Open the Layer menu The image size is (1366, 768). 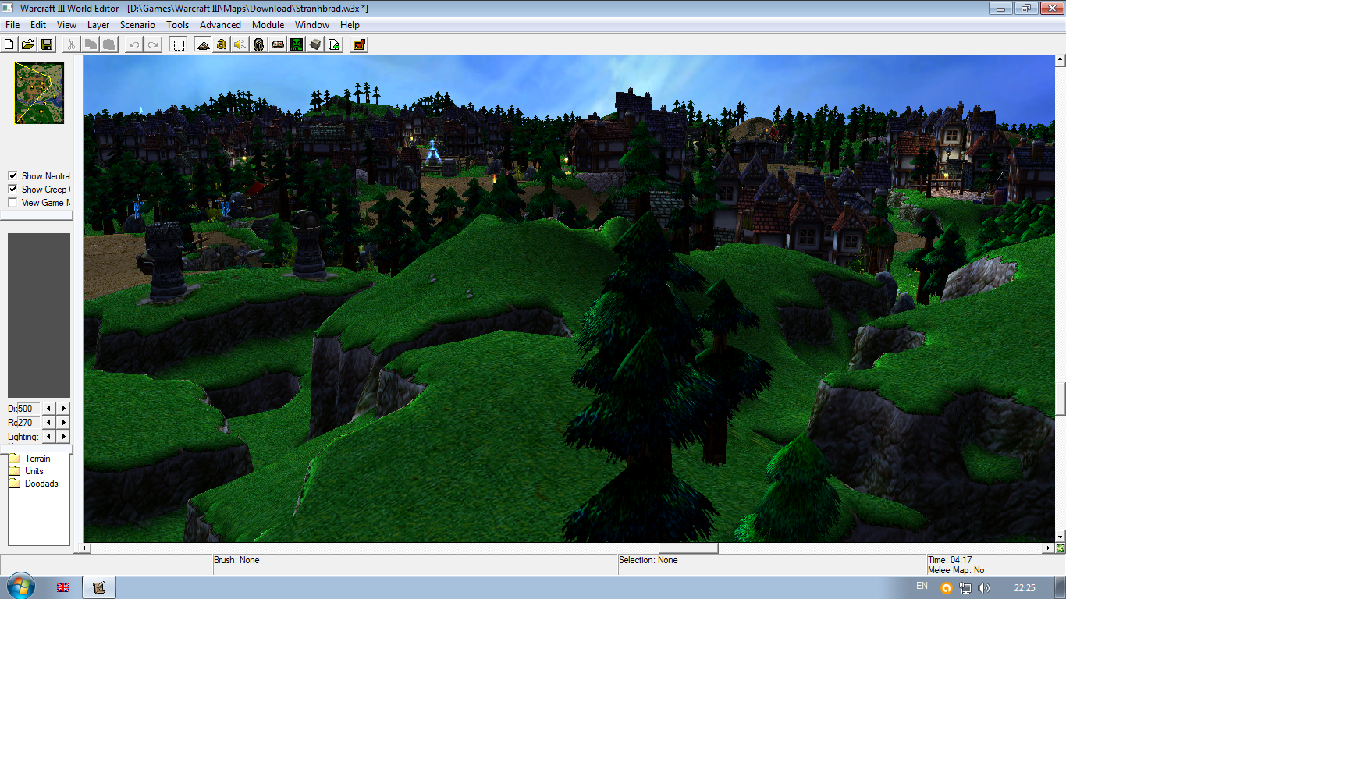pos(98,25)
